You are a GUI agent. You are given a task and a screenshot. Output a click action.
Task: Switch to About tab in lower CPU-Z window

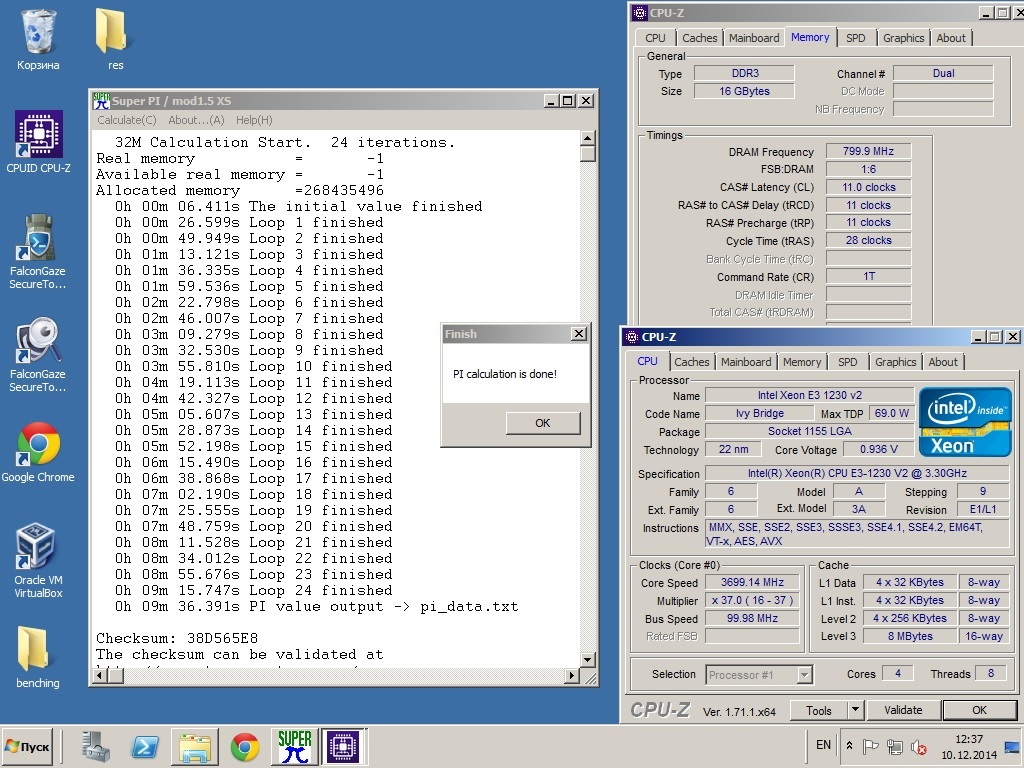[x=943, y=362]
